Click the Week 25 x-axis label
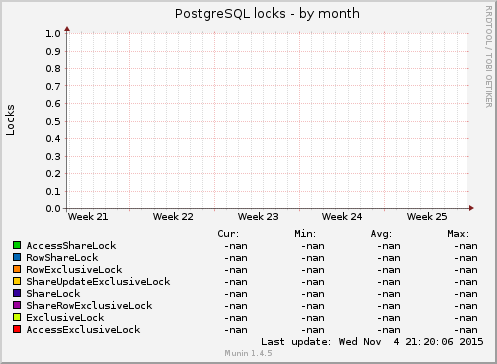Image resolution: width=497 pixels, height=364 pixels. click(427, 217)
